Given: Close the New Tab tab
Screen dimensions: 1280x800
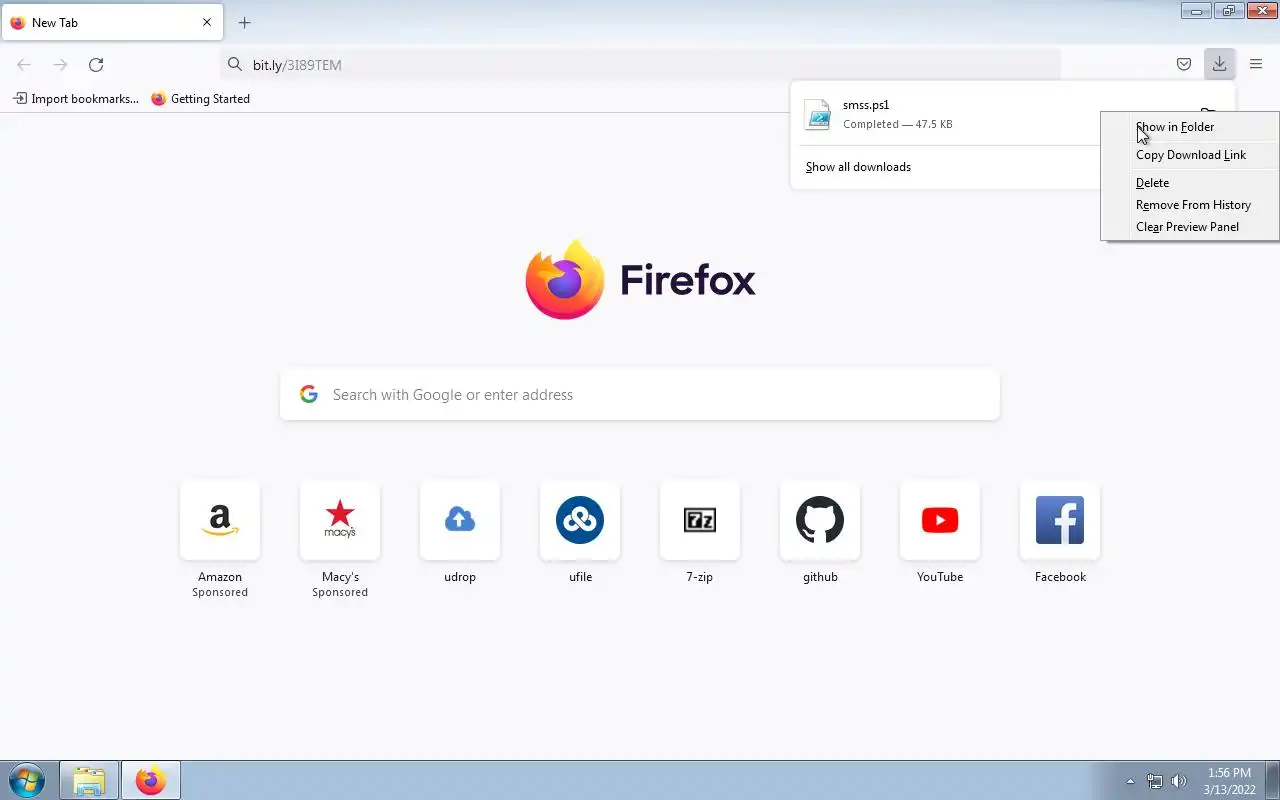Looking at the screenshot, I should click(x=207, y=22).
